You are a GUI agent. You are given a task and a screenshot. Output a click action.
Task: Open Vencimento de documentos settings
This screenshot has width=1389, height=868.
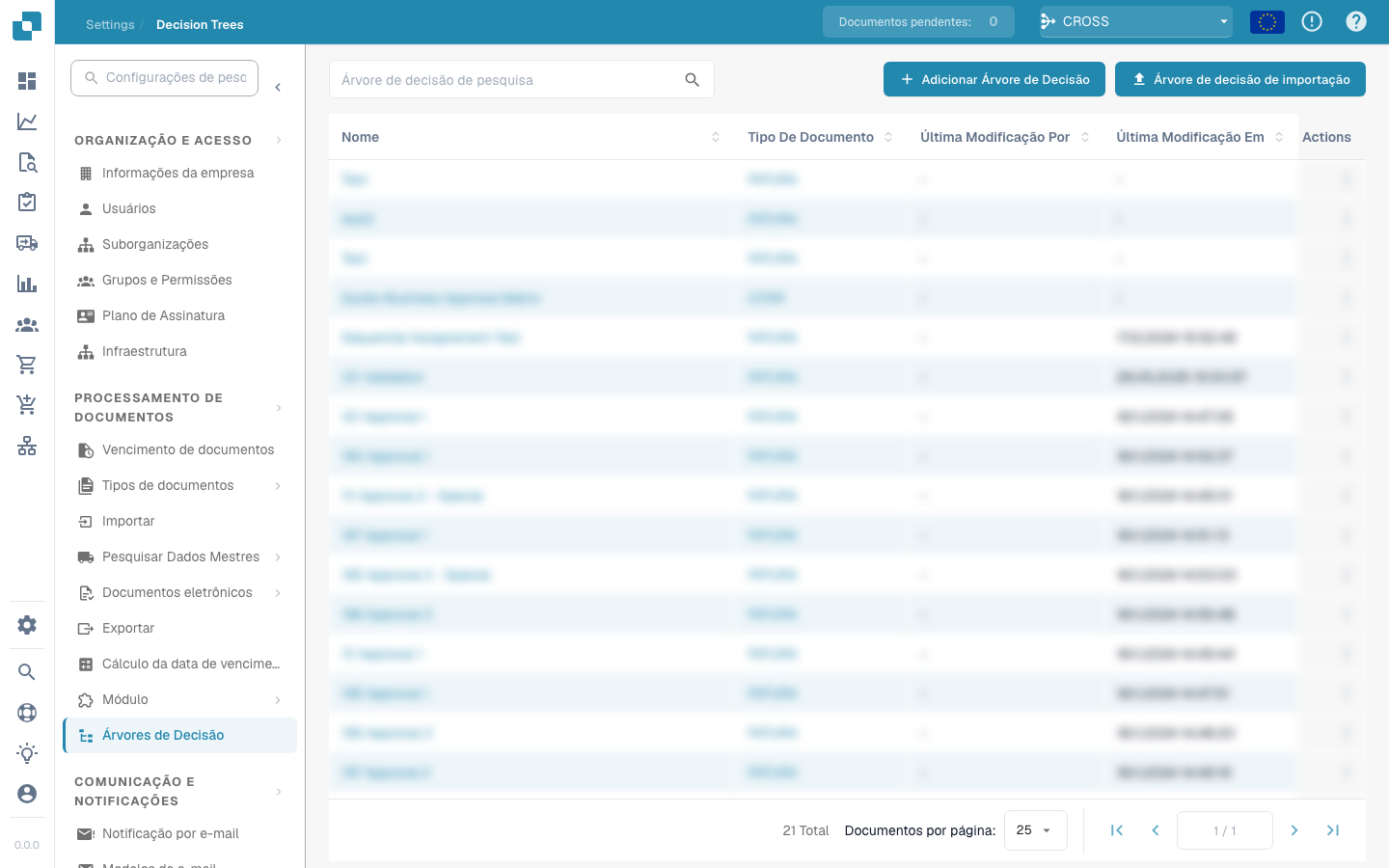(179, 450)
